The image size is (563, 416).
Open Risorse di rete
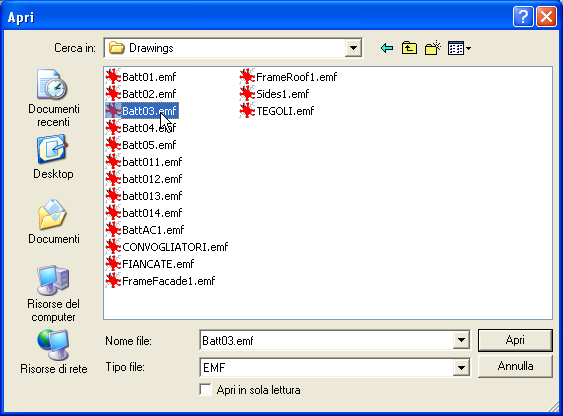pos(53,352)
